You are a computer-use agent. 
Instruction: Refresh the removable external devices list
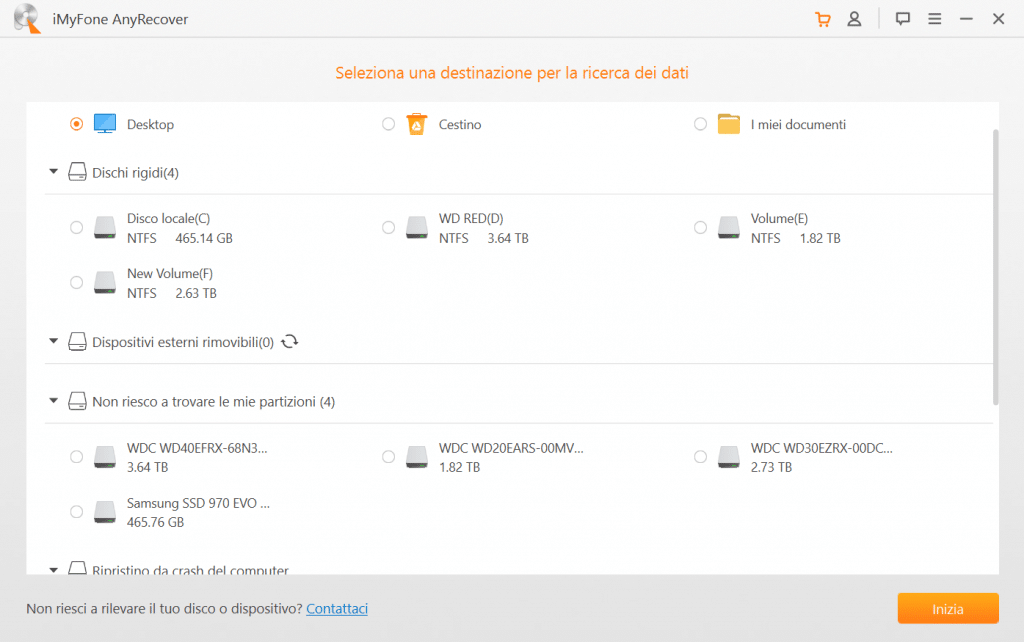(289, 342)
